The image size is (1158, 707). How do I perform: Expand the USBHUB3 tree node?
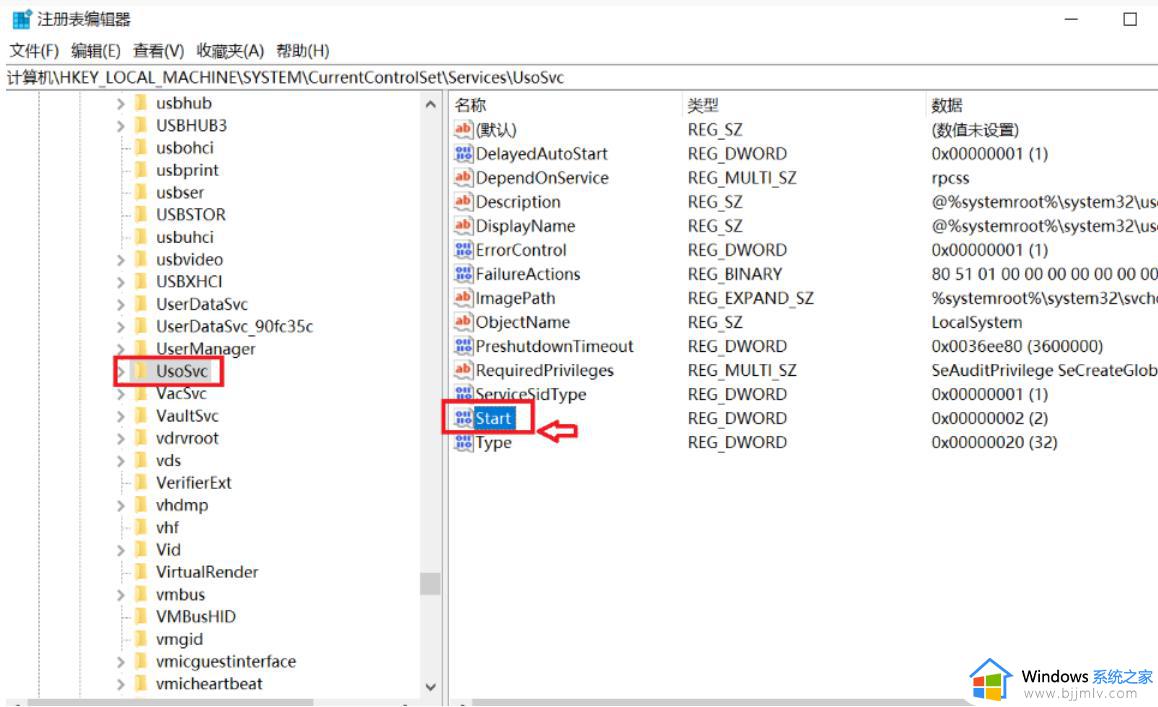(120, 126)
